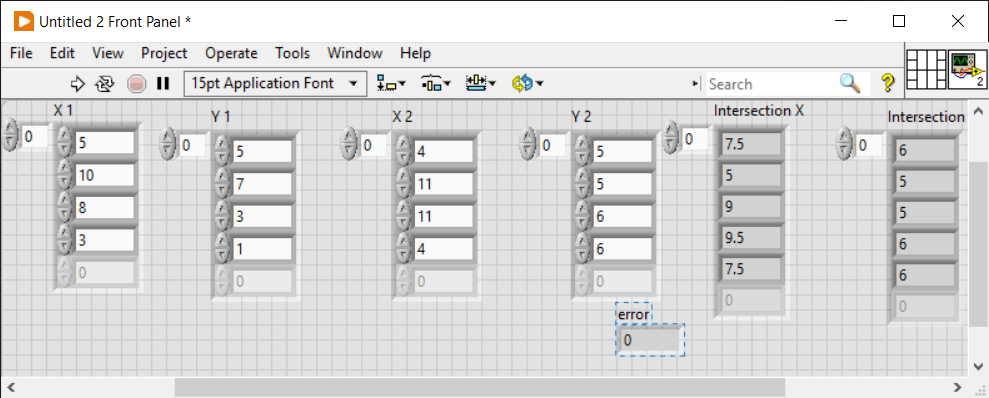Open the Window menu
Image resolution: width=989 pixels, height=398 pixels.
[x=354, y=54]
